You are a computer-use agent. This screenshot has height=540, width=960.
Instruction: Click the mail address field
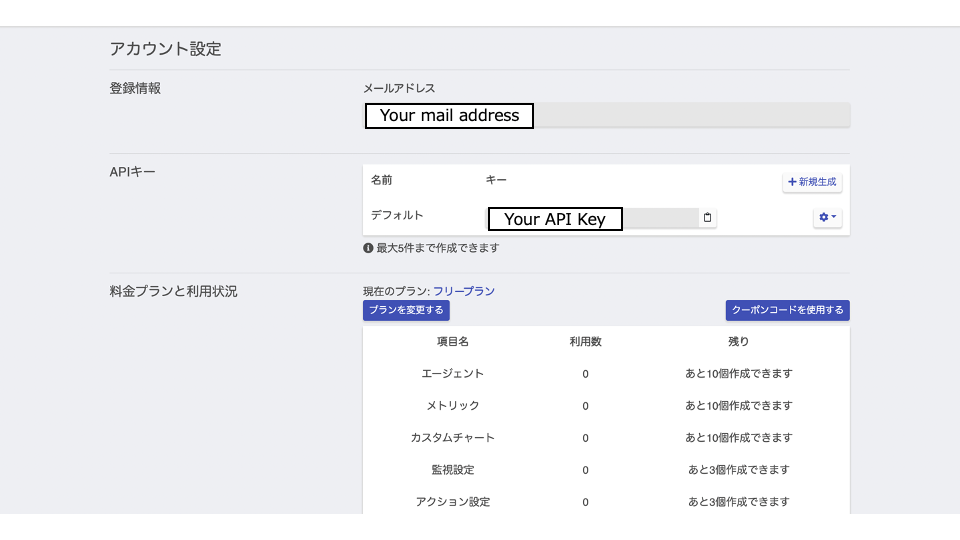(x=606, y=115)
